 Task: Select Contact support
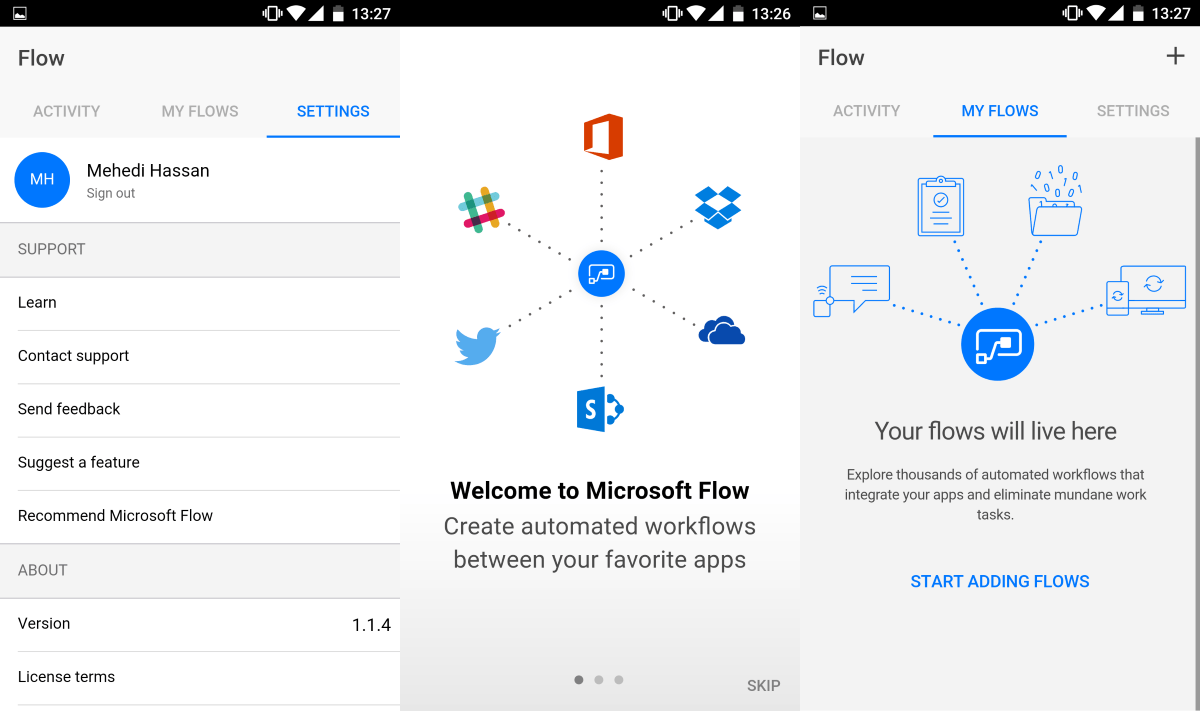point(73,356)
